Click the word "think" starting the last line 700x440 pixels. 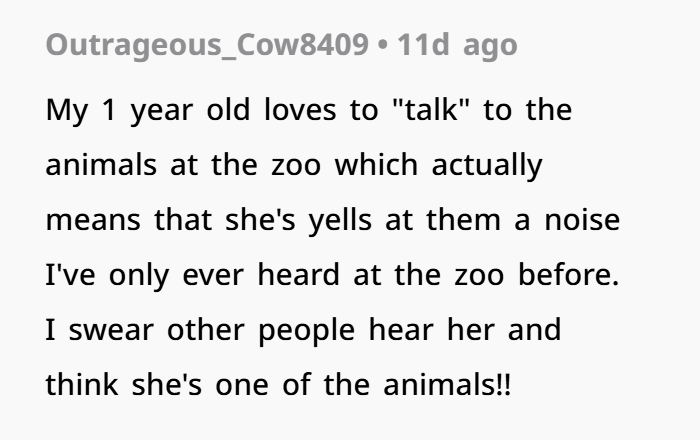coord(82,384)
